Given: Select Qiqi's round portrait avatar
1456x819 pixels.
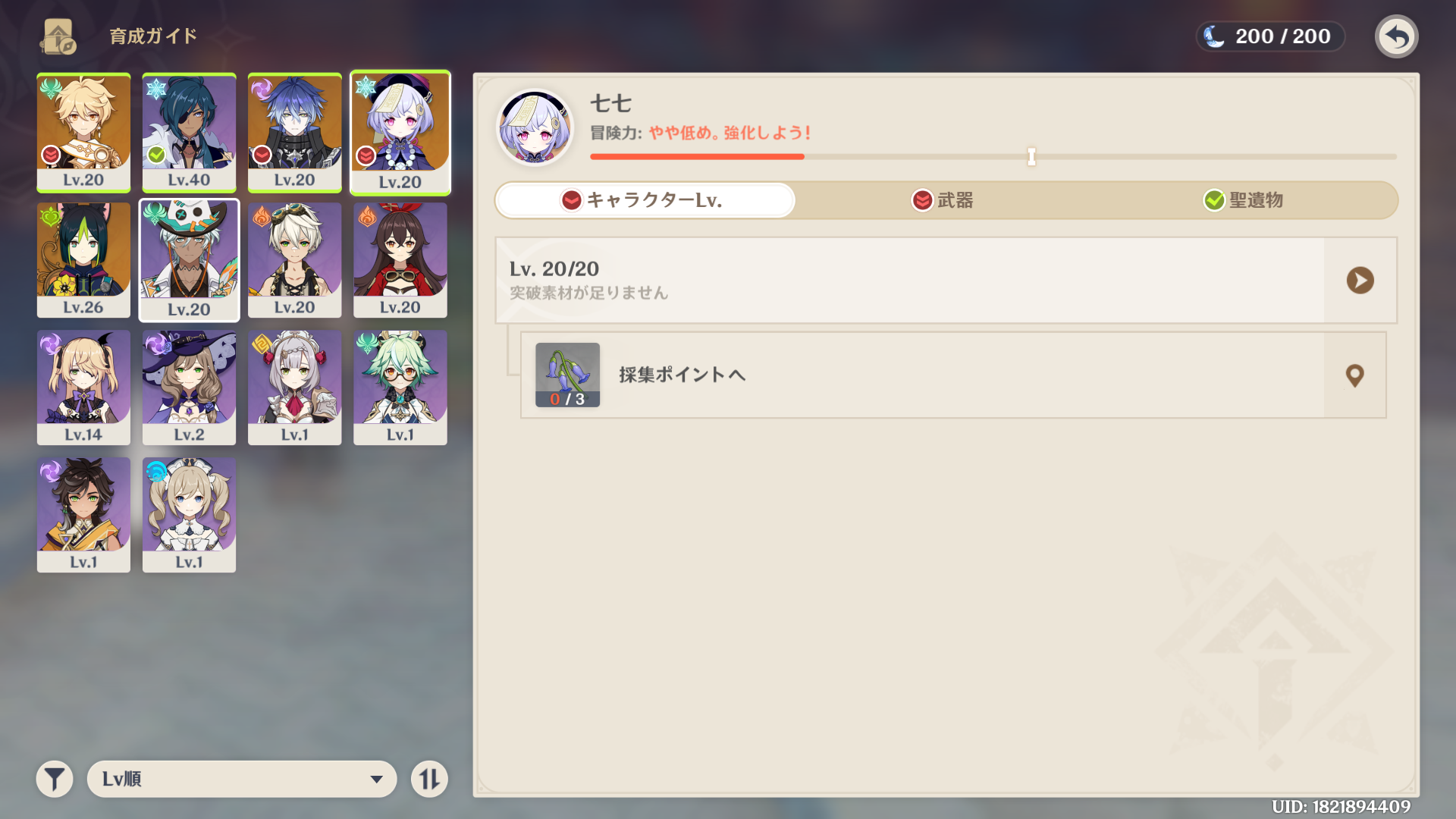Looking at the screenshot, I should pyautogui.click(x=535, y=127).
